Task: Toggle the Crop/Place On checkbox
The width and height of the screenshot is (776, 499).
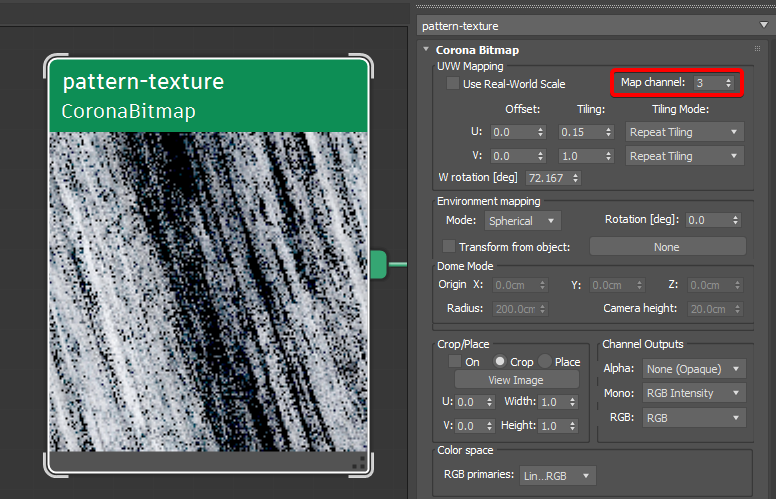Action: 455,361
